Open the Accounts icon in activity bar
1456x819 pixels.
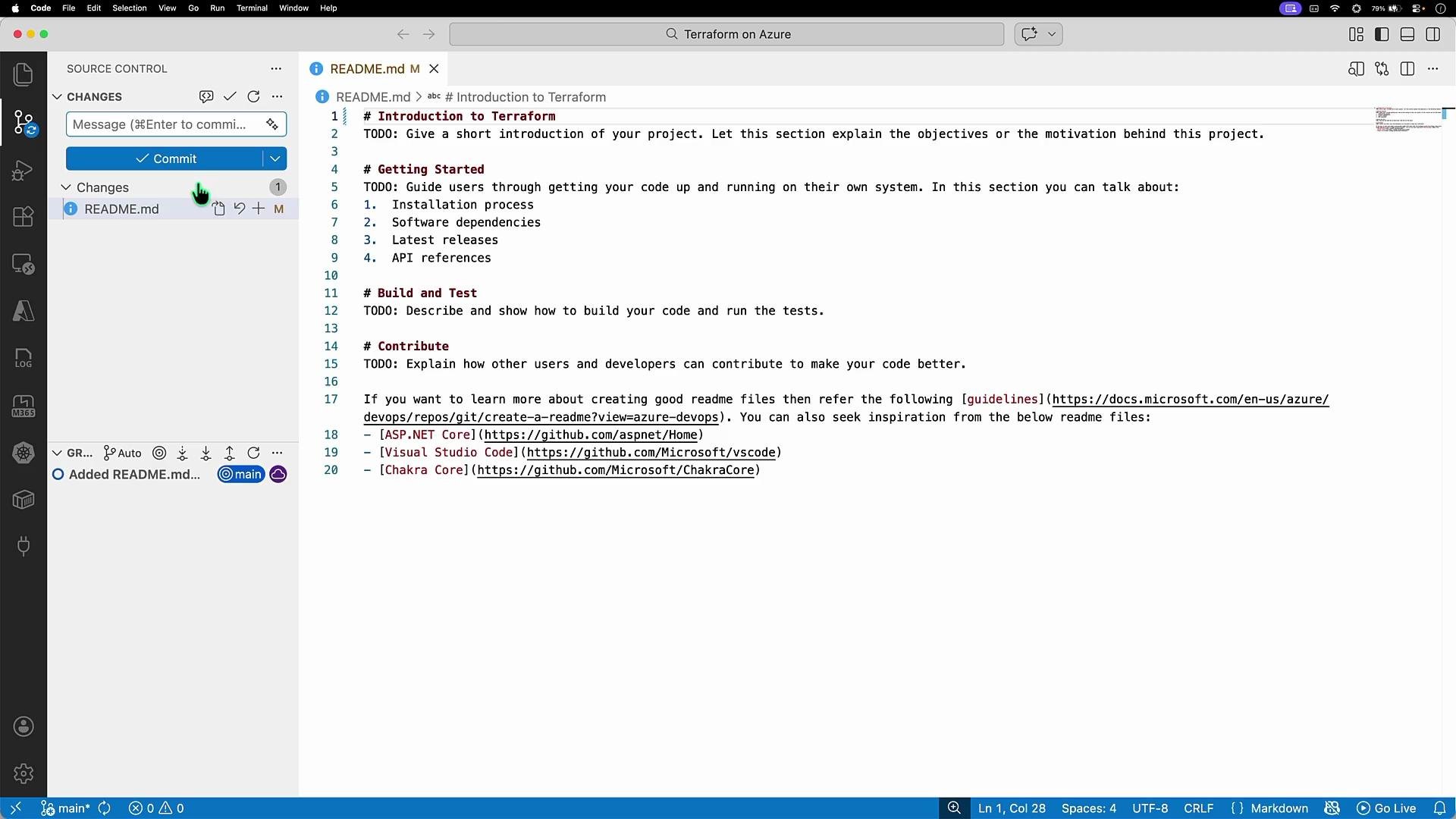click(x=24, y=726)
